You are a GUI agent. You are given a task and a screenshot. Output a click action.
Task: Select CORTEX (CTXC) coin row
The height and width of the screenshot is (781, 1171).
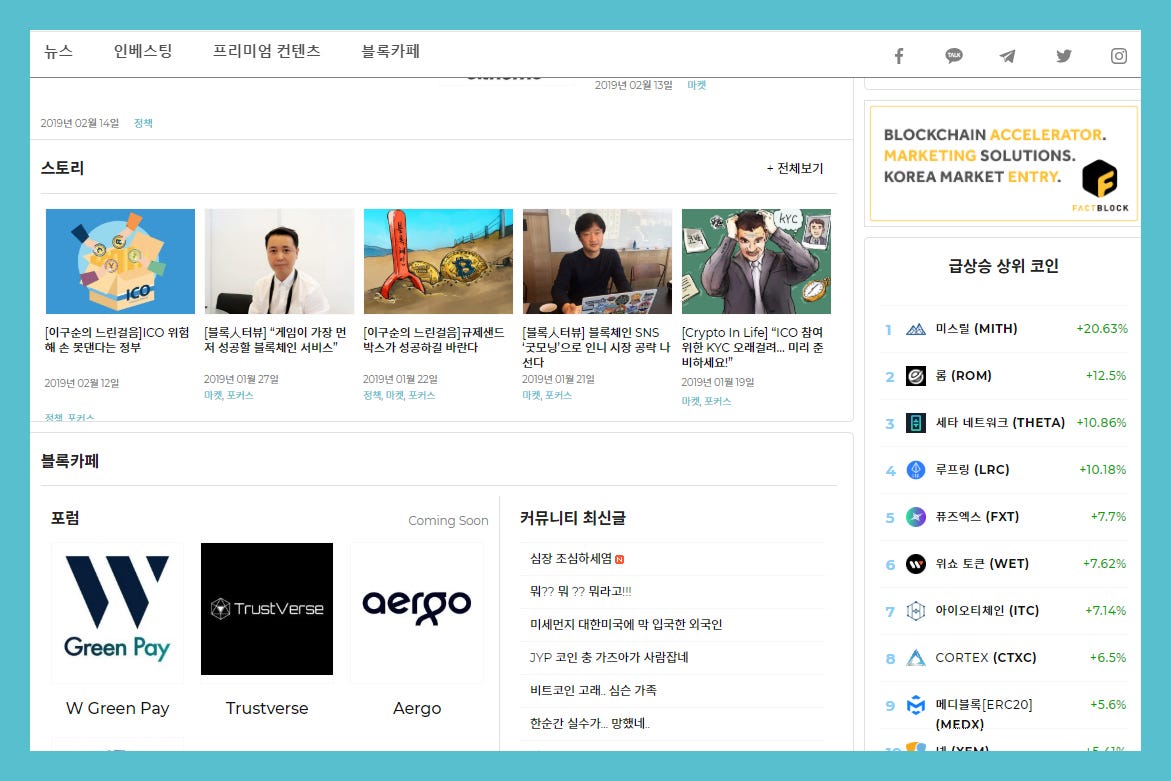click(1004, 658)
